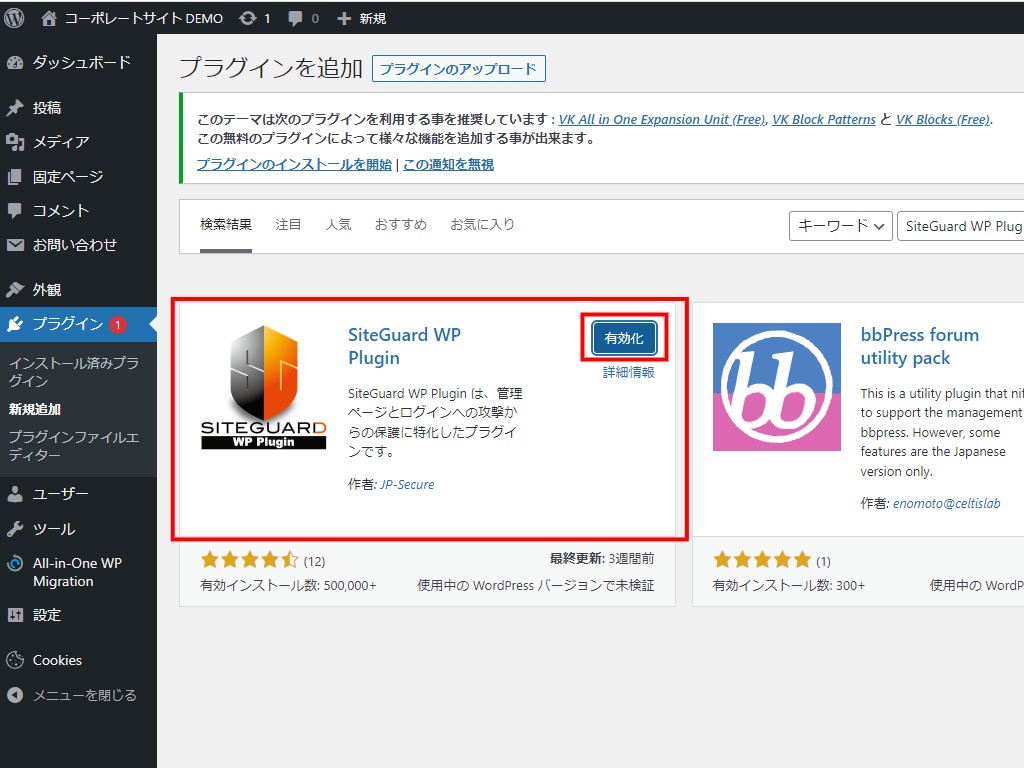Activate SiteGuard with the 有効化 button
This screenshot has height=768, width=1024.
click(624, 339)
